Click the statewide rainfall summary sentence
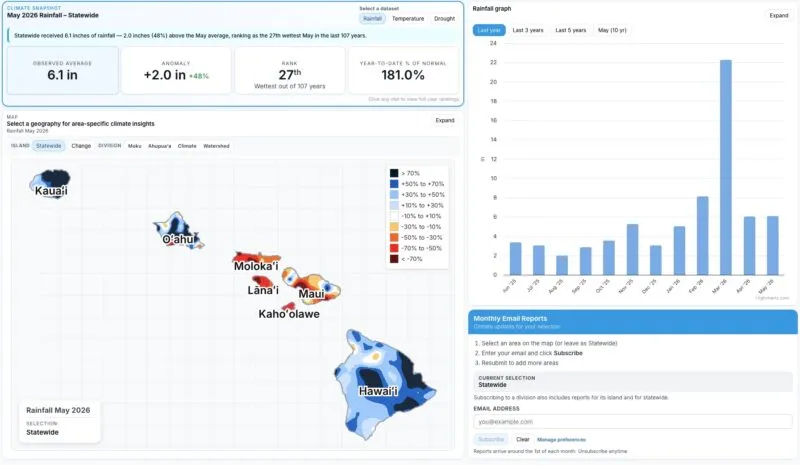The image size is (800, 465). [x=190, y=36]
